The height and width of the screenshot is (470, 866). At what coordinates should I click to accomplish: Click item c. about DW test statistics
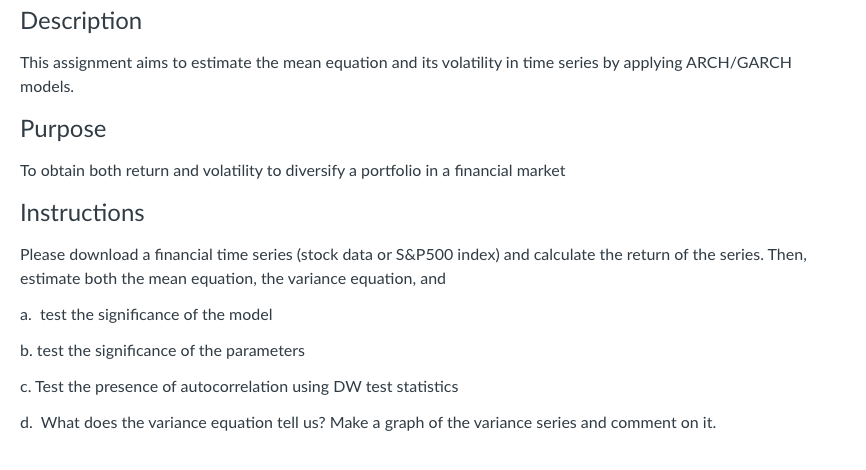(x=239, y=387)
